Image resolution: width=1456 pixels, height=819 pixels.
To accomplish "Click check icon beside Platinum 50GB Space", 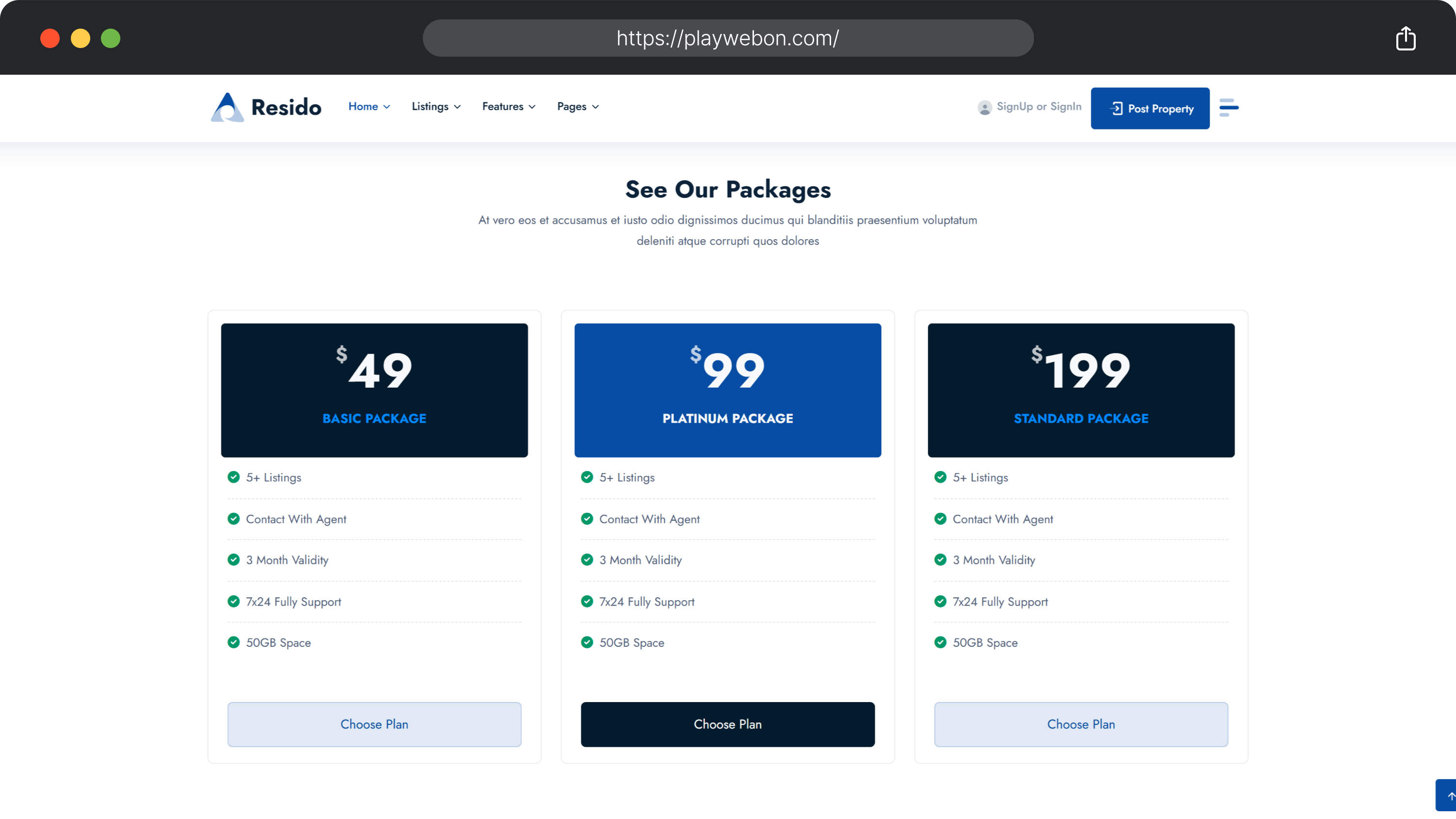I will [587, 642].
